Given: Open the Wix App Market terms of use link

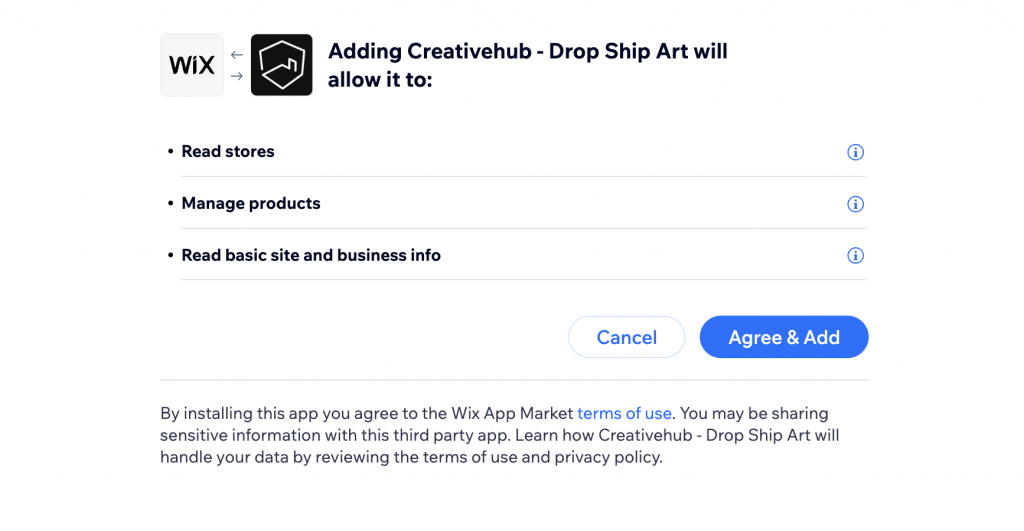Looking at the screenshot, I should (x=624, y=413).
